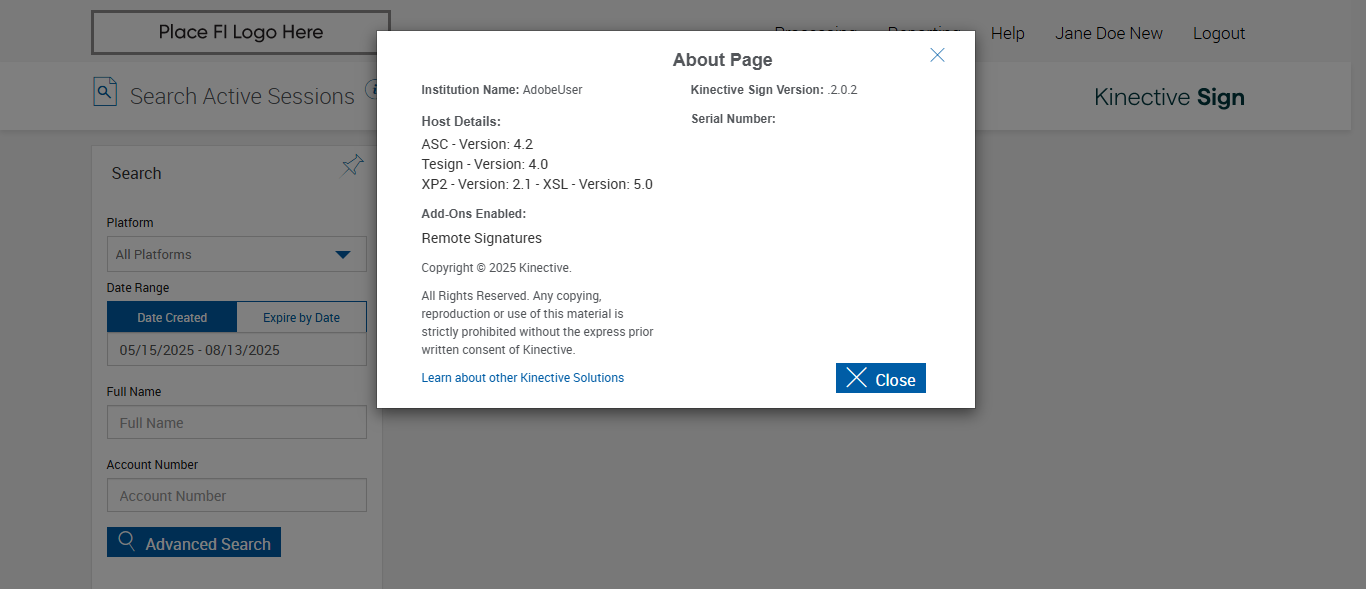Click the Institution Name AdobeUser text
1366x589 pixels.
(x=502, y=90)
